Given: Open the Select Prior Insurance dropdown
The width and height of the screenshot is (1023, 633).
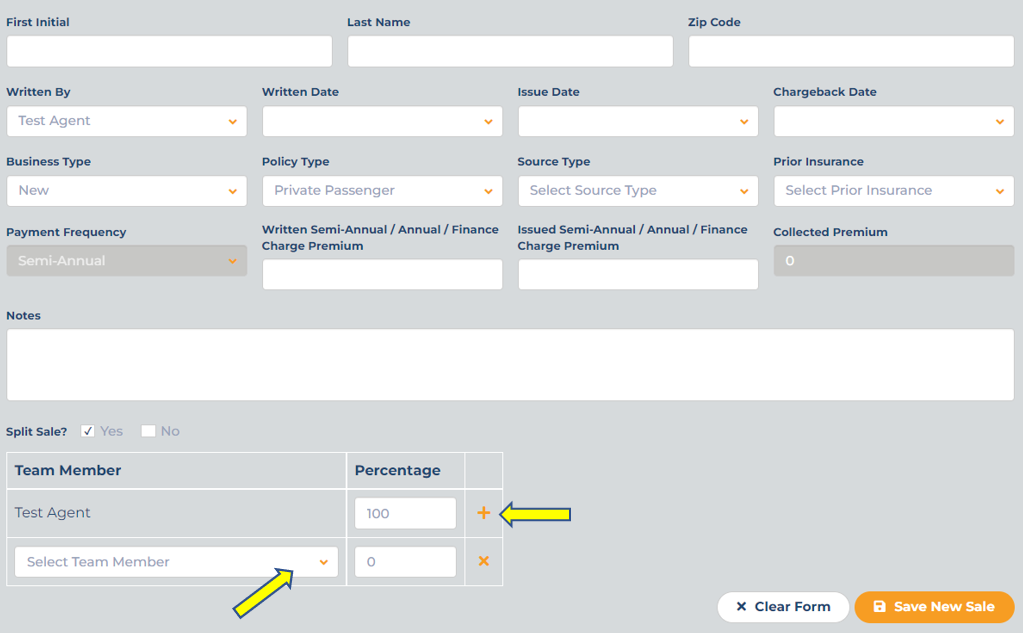Looking at the screenshot, I should pyautogui.click(x=894, y=191).
